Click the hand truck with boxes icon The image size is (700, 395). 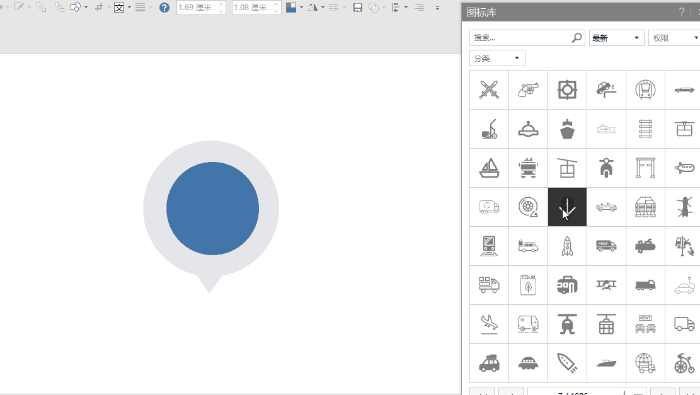489,129
